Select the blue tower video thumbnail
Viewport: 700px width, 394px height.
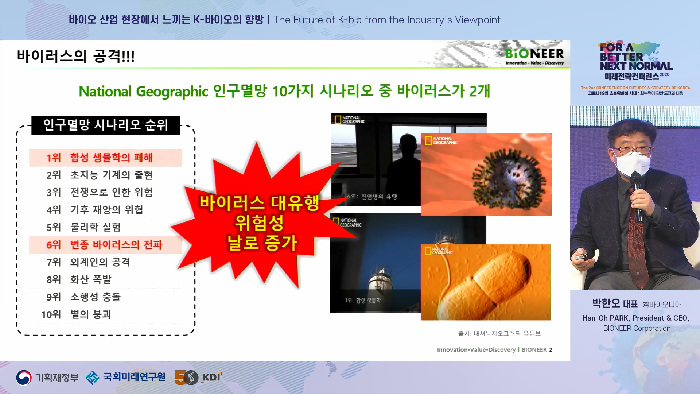click(375, 263)
